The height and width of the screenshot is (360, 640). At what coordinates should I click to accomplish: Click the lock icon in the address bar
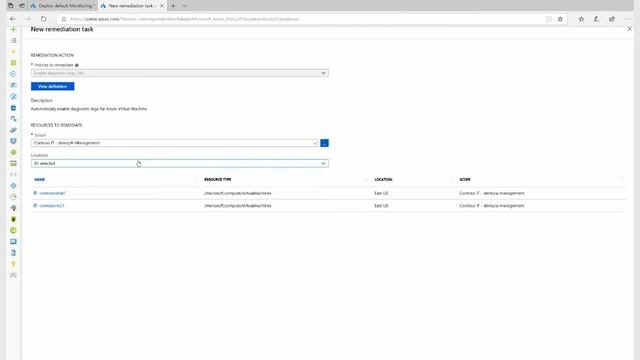click(x=63, y=19)
